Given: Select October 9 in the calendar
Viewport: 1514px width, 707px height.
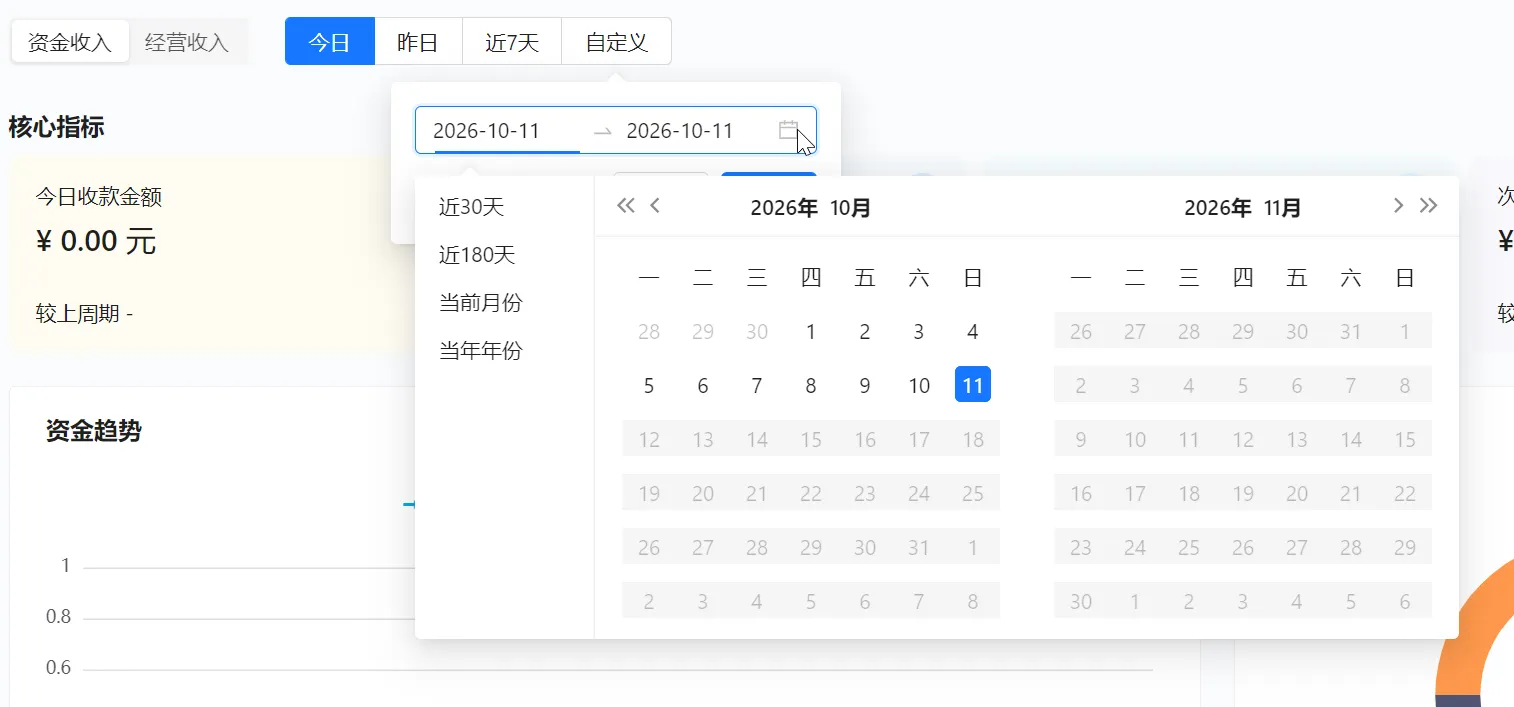Looking at the screenshot, I should tap(865, 386).
